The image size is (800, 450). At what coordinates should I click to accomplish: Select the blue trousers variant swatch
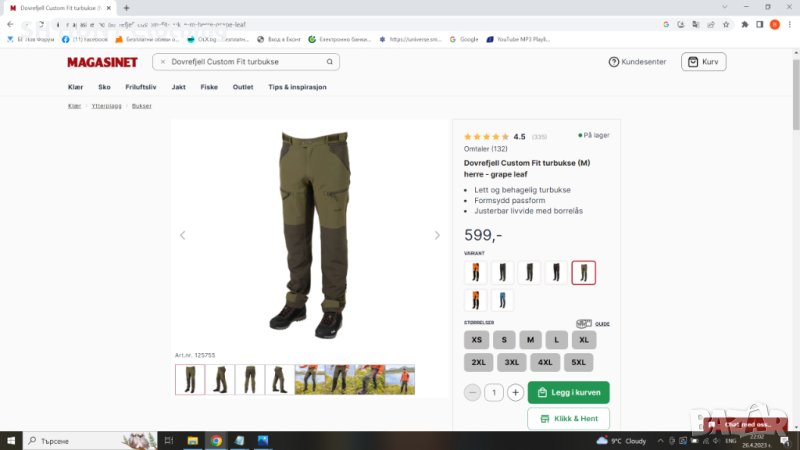pos(502,299)
